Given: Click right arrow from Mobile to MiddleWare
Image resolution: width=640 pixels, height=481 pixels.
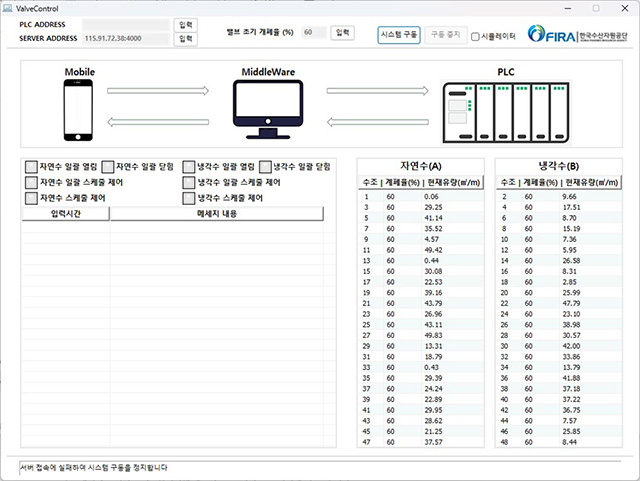Looking at the screenshot, I should (158, 91).
